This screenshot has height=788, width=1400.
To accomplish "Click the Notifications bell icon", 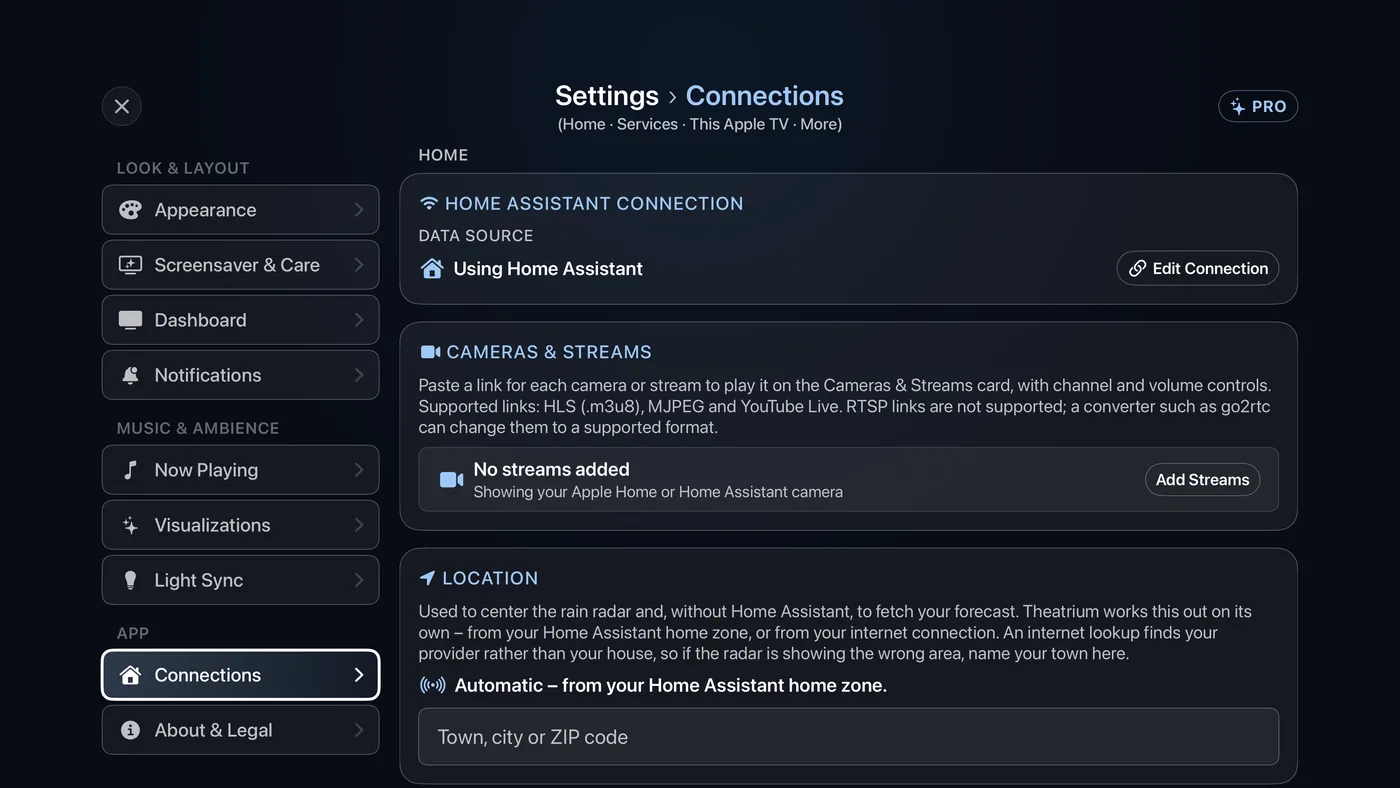I will click(130, 375).
